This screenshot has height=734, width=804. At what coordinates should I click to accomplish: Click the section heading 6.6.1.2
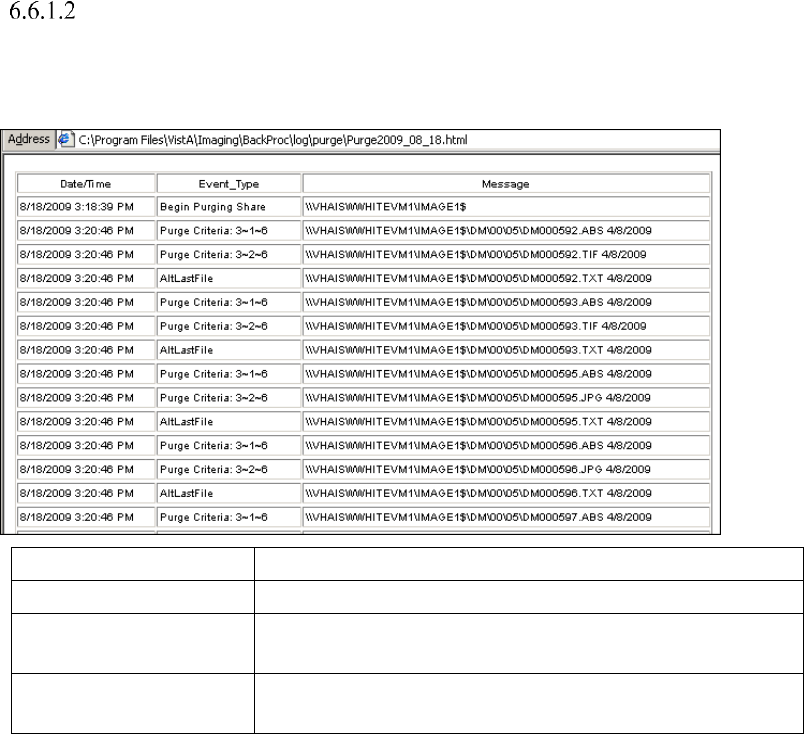tap(42, 11)
